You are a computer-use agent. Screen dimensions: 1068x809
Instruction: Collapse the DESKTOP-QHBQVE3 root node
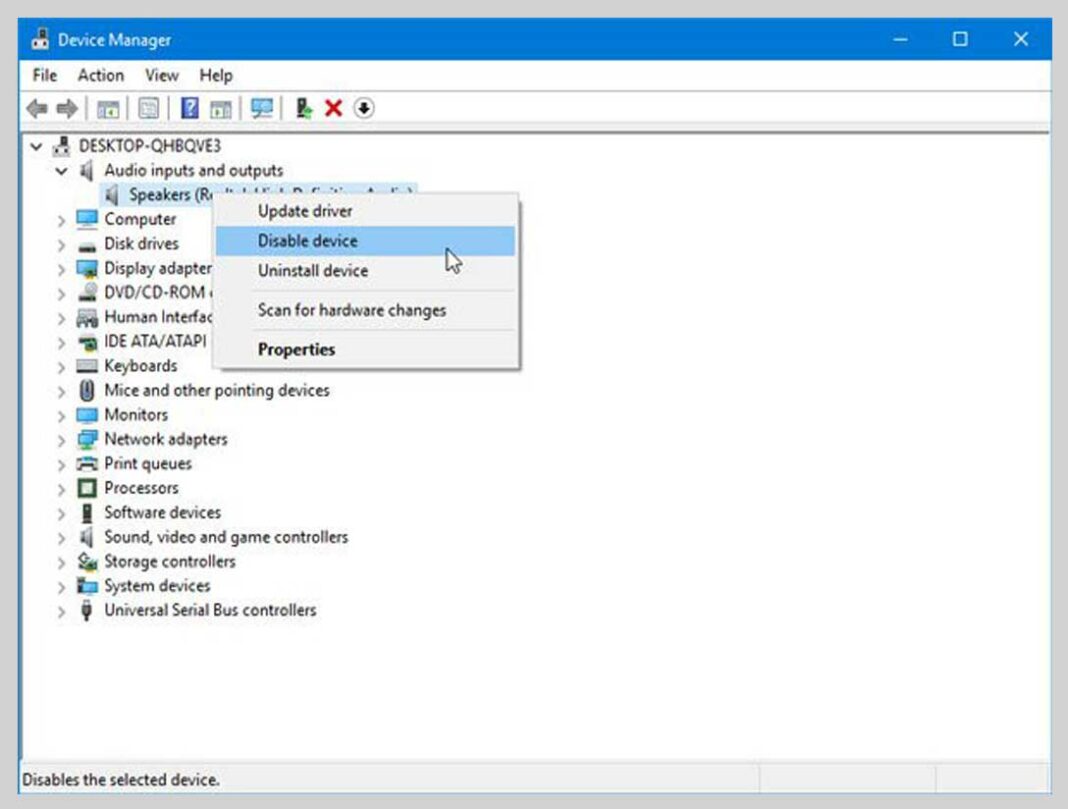tap(37, 146)
